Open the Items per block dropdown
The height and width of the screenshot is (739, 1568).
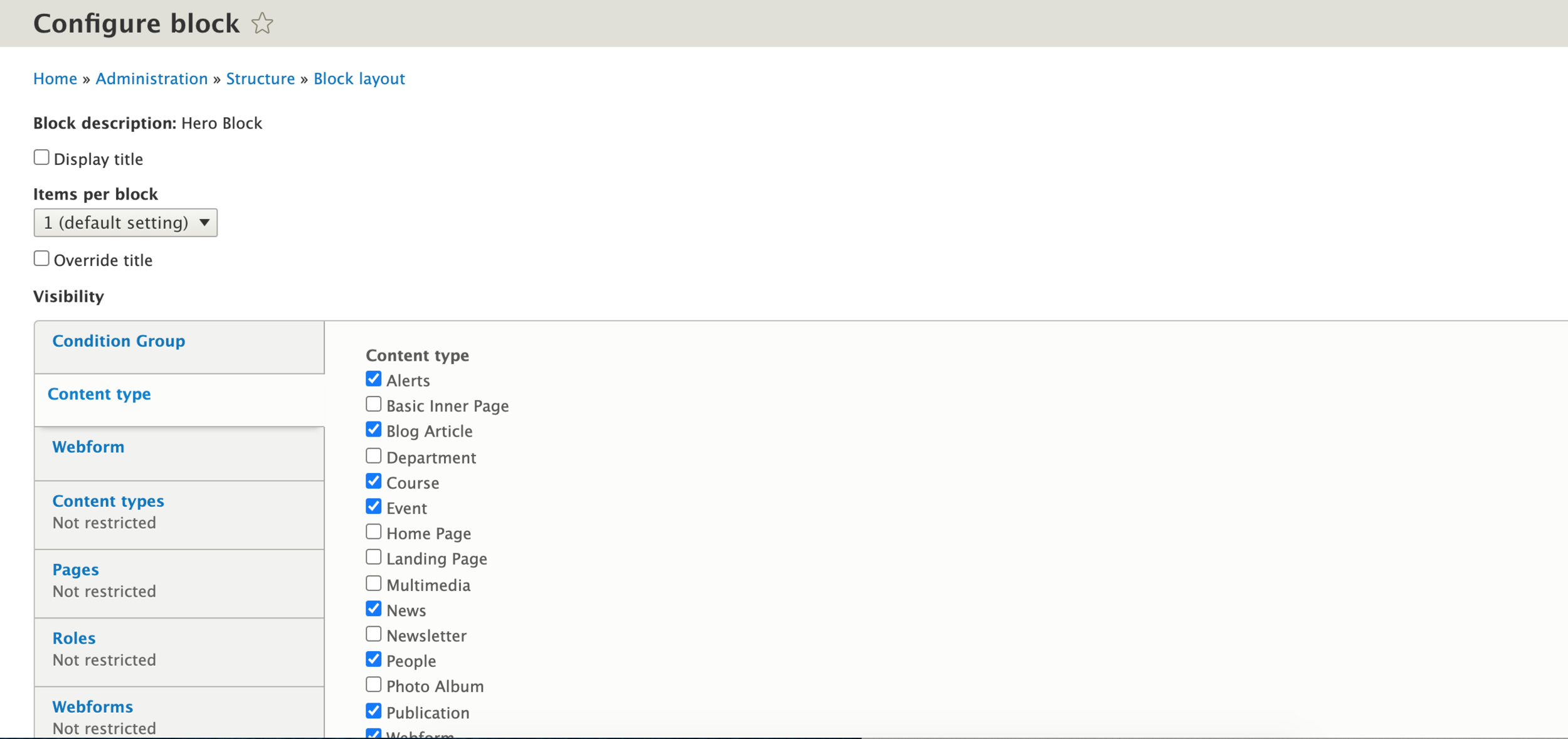coord(125,223)
